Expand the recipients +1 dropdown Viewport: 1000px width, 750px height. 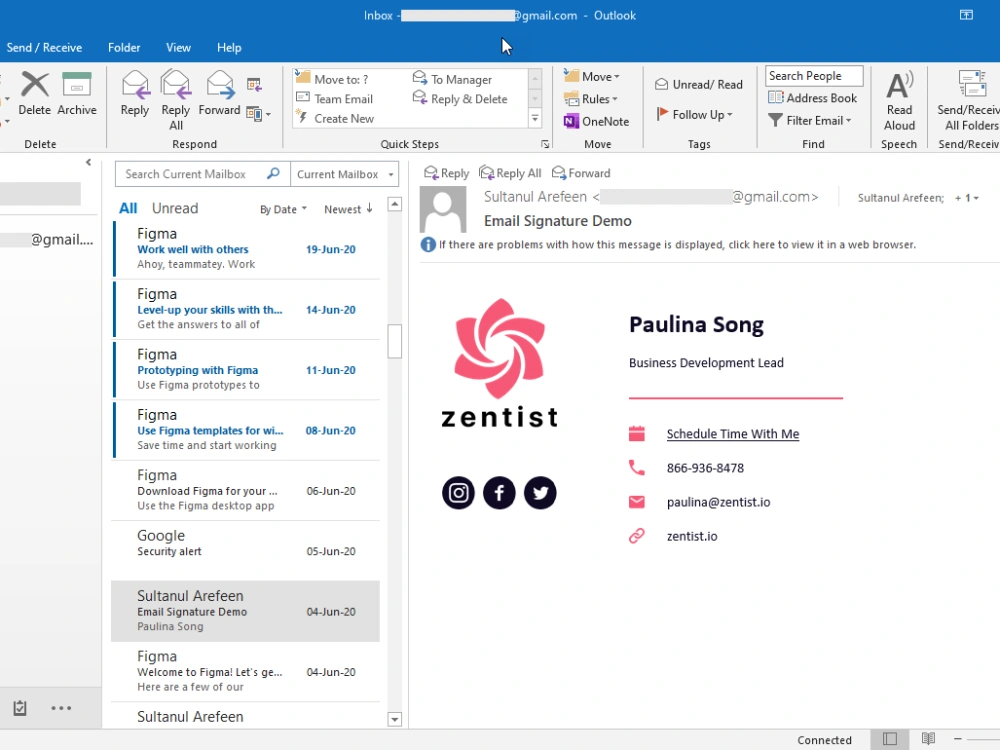966,198
